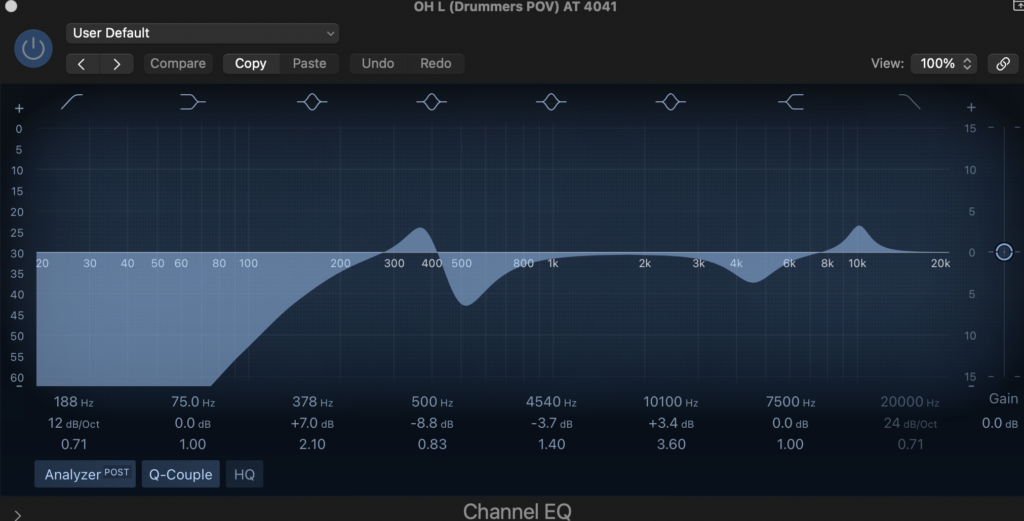Viewport: 1024px width, 521px height.
Task: Click the Compare button
Action: (x=178, y=63)
